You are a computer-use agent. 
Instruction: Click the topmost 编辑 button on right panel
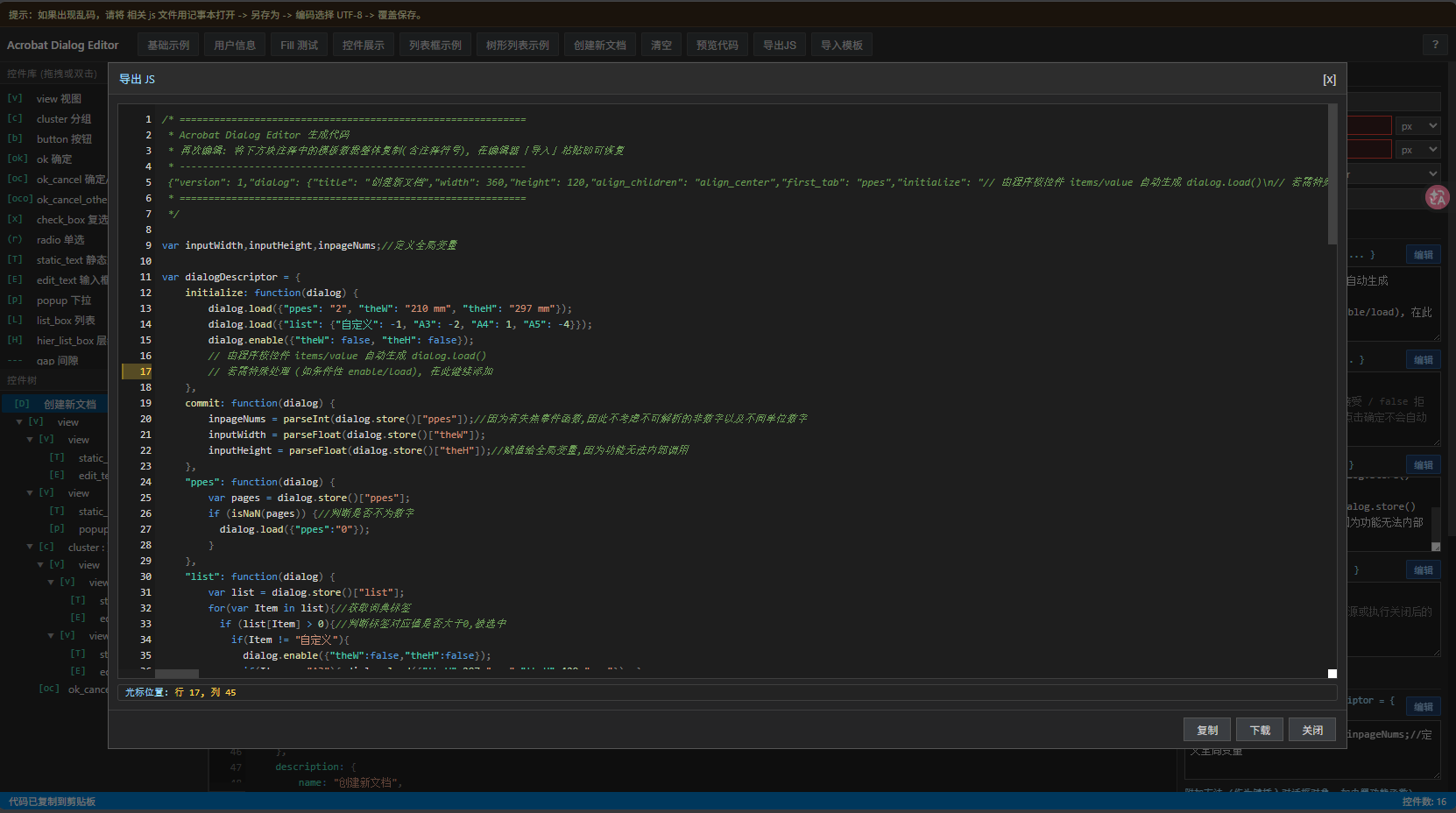coord(1424,255)
